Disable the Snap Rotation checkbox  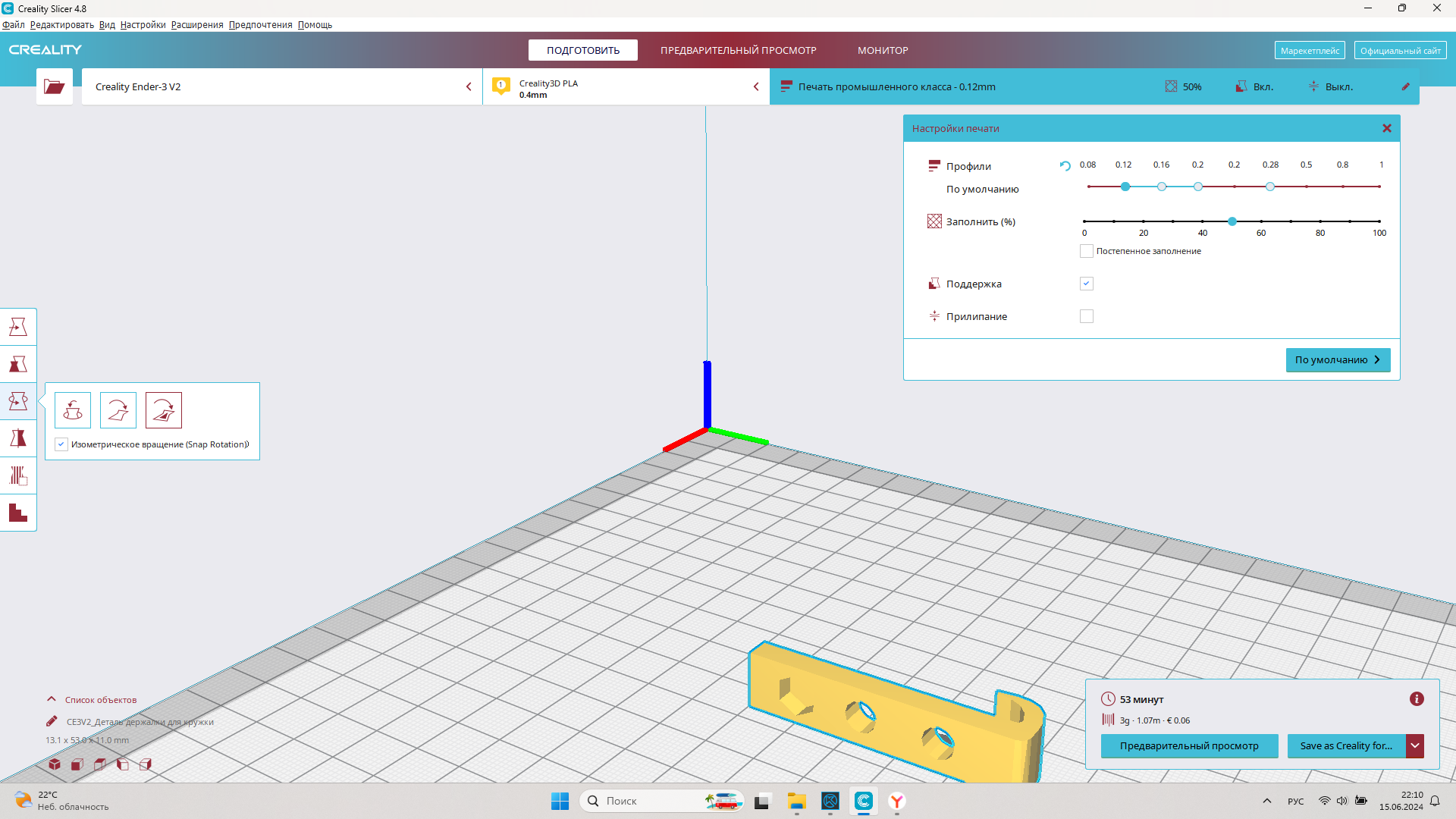61,444
